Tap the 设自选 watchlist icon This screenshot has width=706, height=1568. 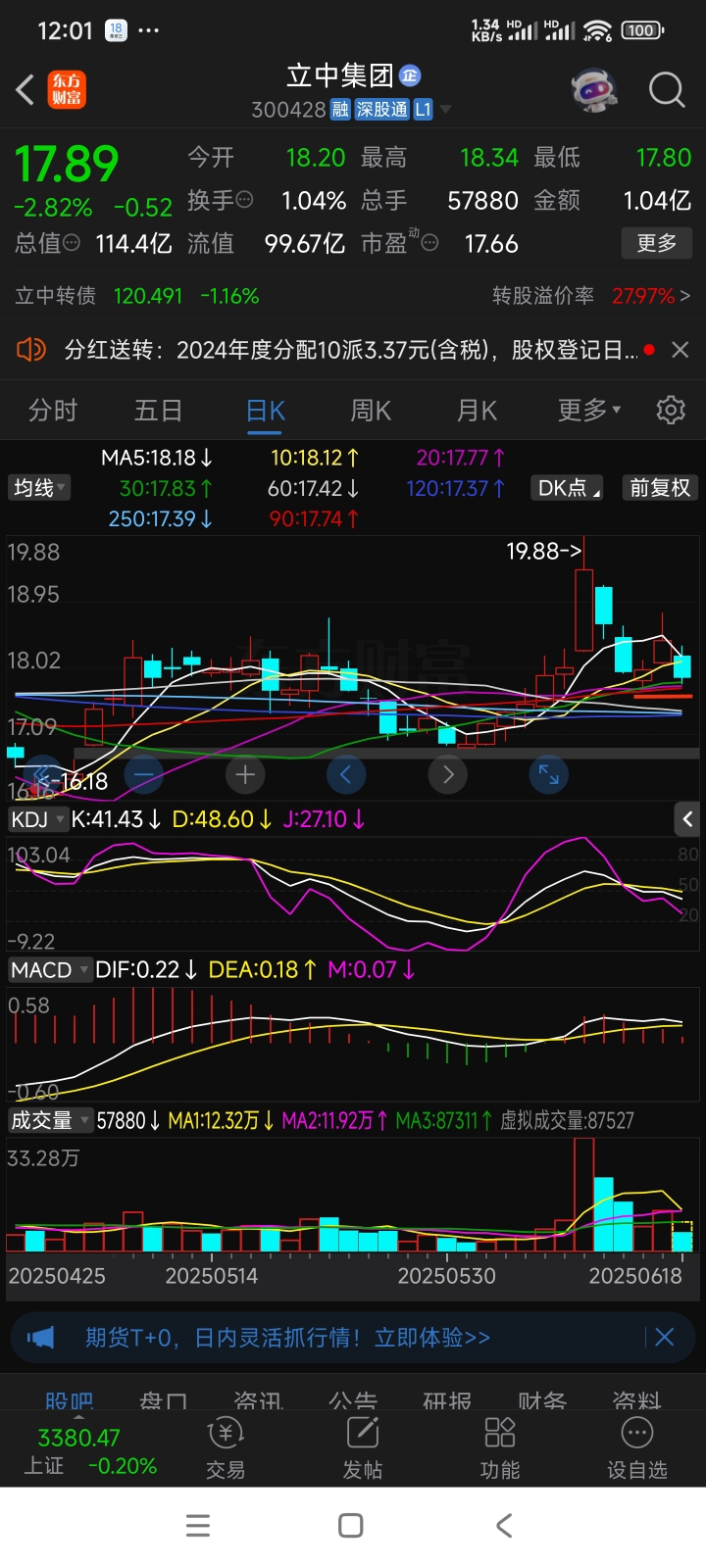[x=637, y=1448]
